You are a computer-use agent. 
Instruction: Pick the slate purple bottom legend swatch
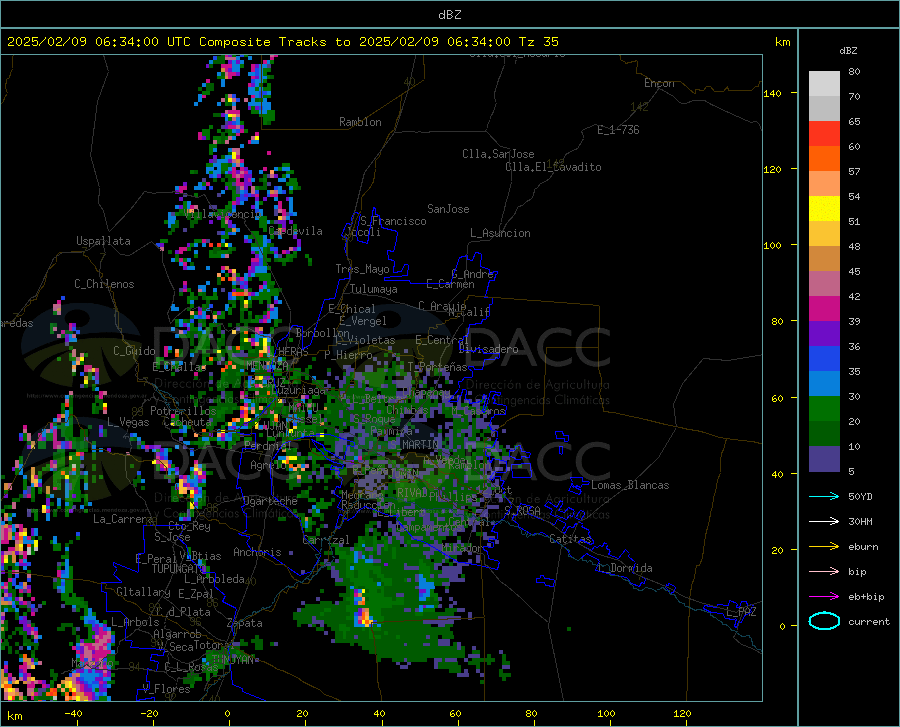tap(824, 459)
